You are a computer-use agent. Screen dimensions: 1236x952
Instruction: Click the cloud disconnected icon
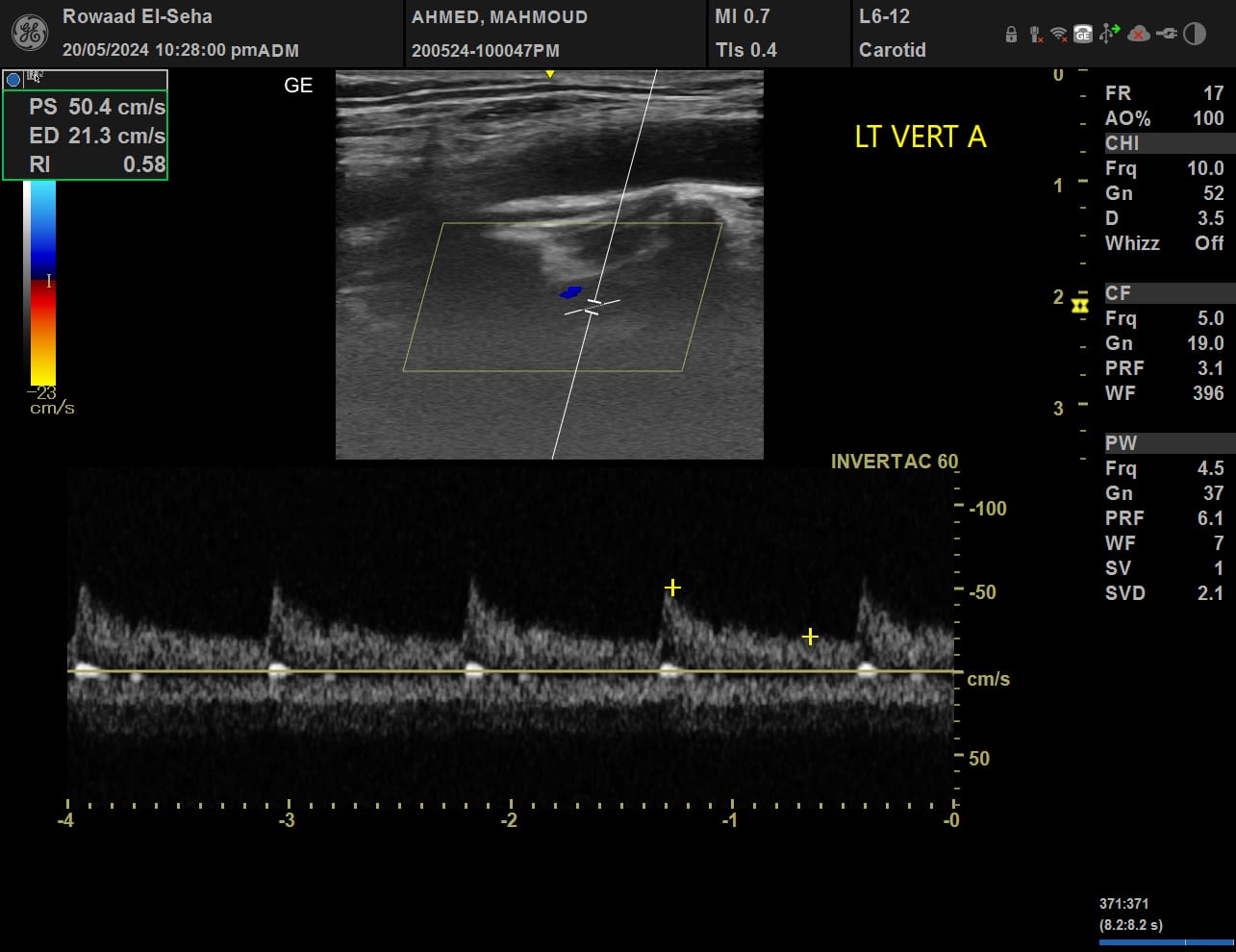pyautogui.click(x=1139, y=35)
